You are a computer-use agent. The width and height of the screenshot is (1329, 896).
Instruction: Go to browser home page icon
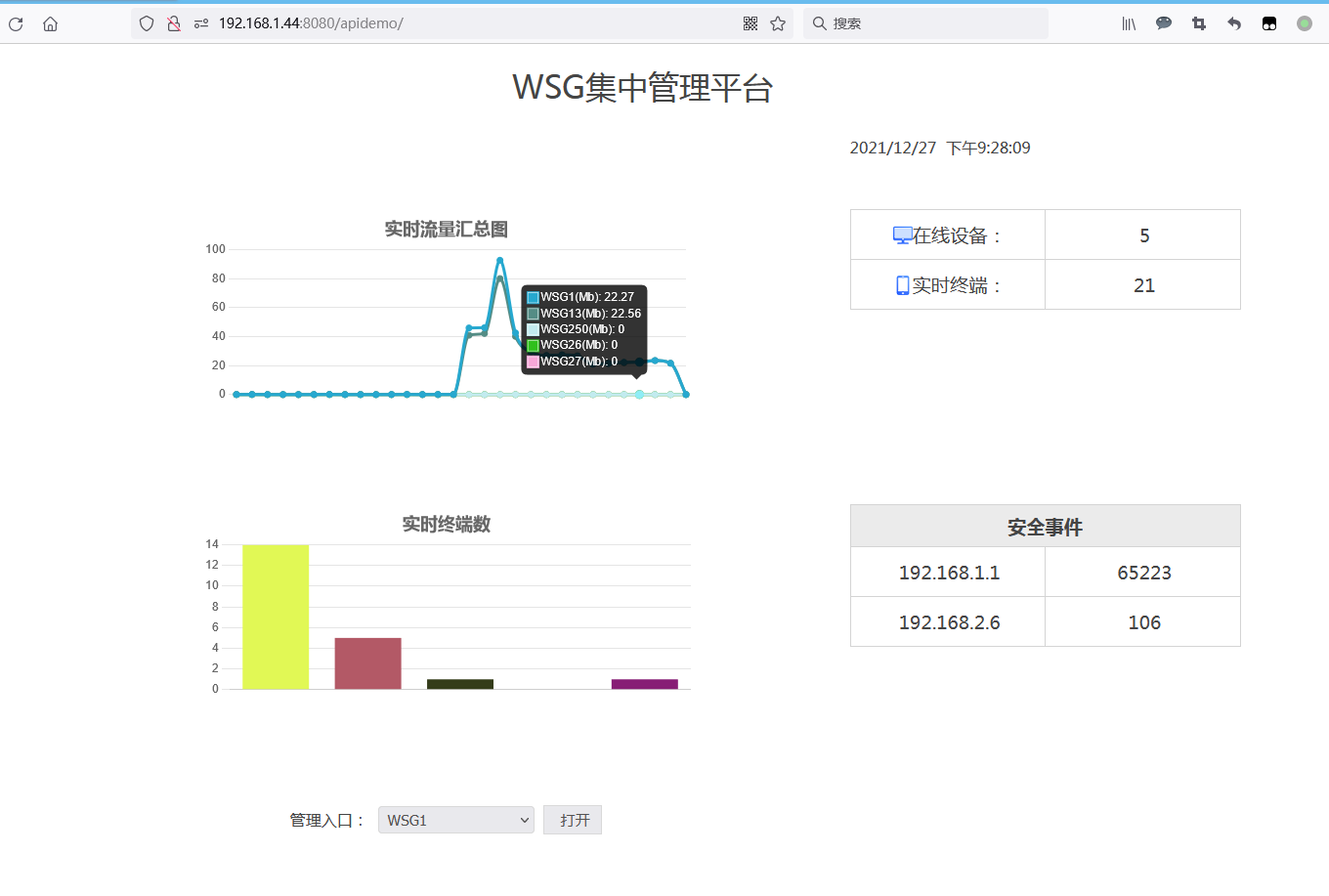(x=50, y=23)
